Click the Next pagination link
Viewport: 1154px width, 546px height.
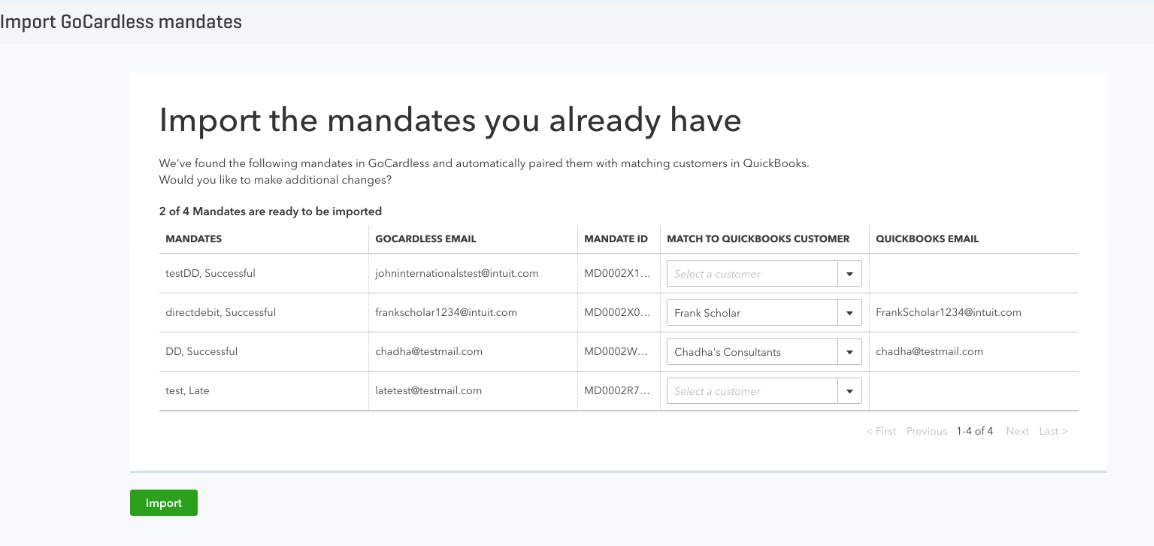pos(1017,431)
